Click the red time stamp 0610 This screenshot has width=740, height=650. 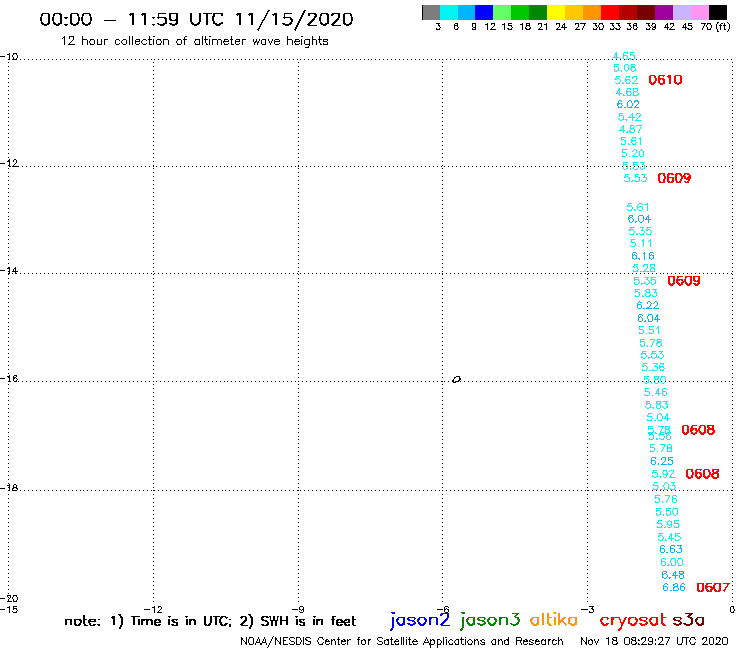pos(665,80)
